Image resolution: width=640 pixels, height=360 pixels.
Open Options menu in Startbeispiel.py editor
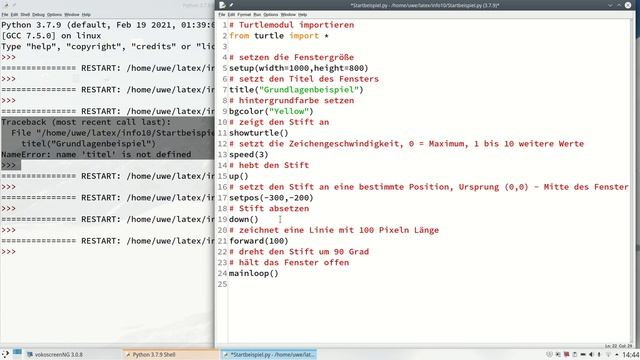[271, 15]
